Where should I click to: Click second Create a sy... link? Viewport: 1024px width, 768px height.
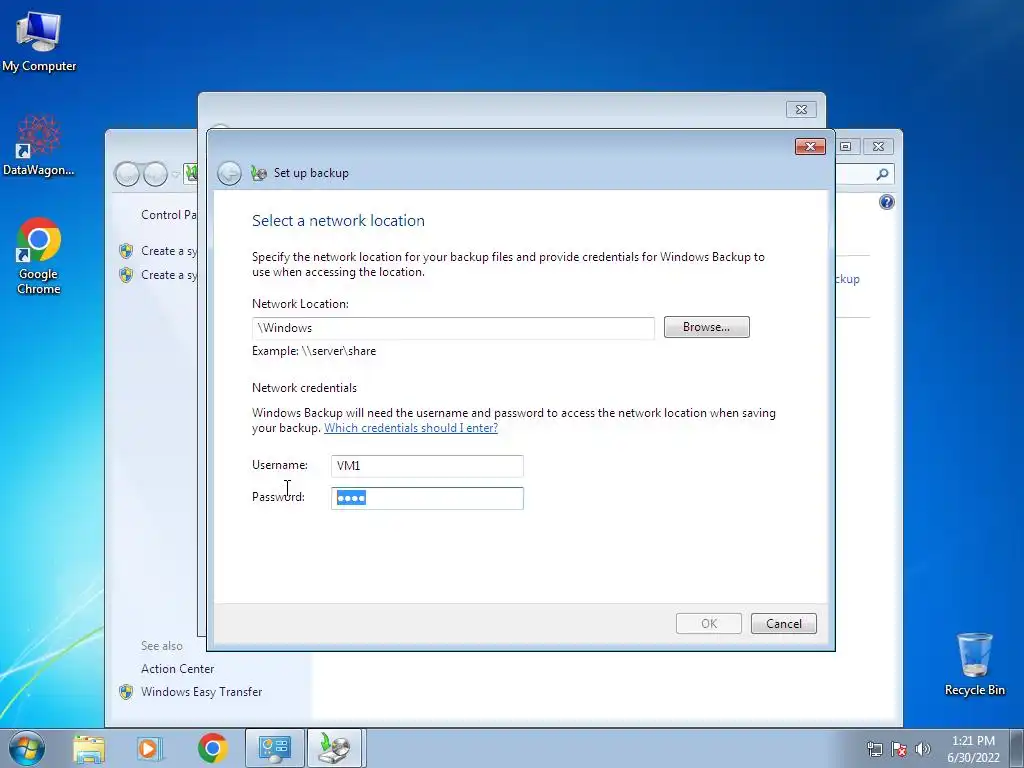[168, 275]
